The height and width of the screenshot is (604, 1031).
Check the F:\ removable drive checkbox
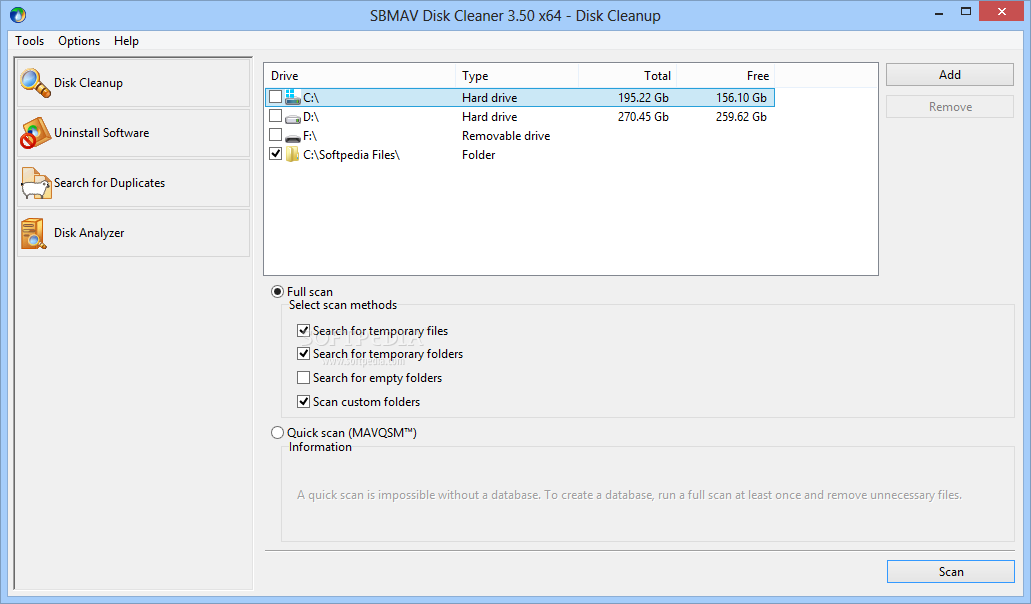point(276,135)
